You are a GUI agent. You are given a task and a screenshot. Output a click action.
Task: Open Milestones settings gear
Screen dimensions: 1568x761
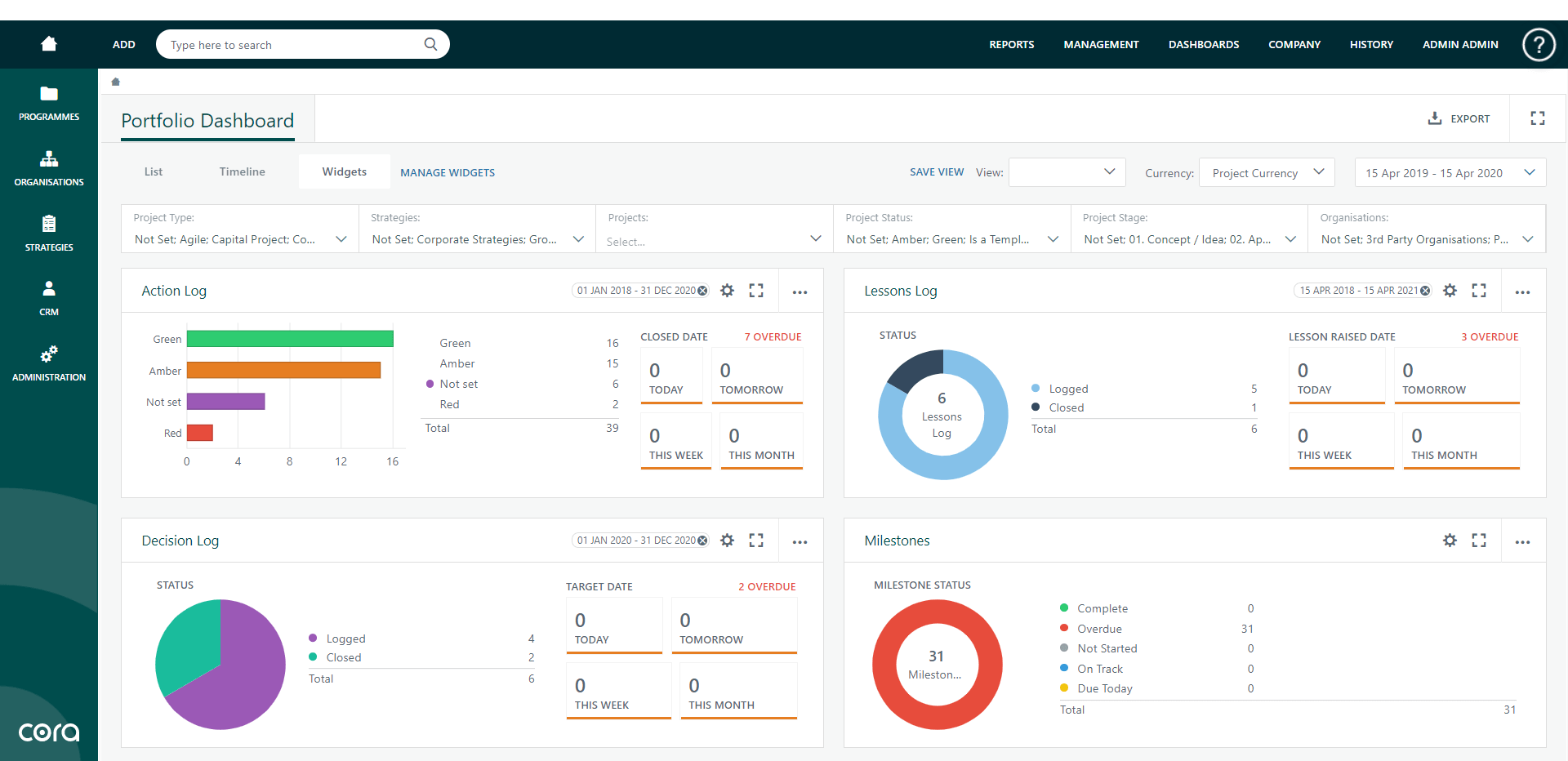(x=1450, y=541)
